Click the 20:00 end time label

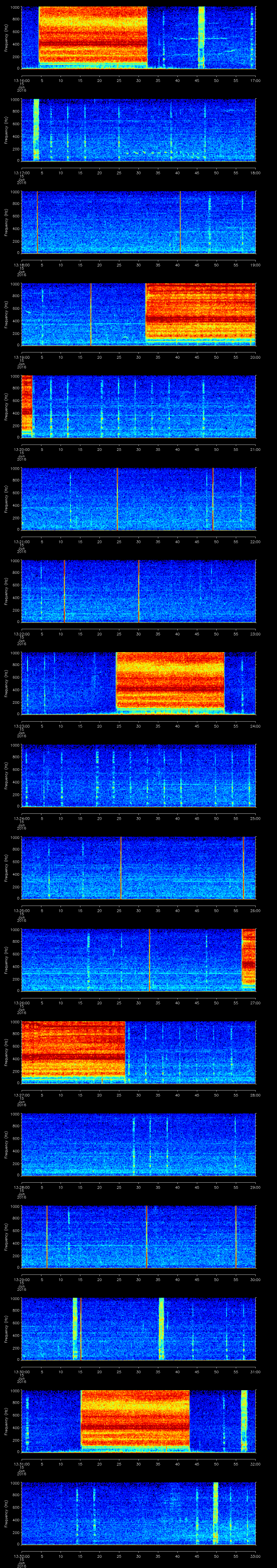pos(256,357)
